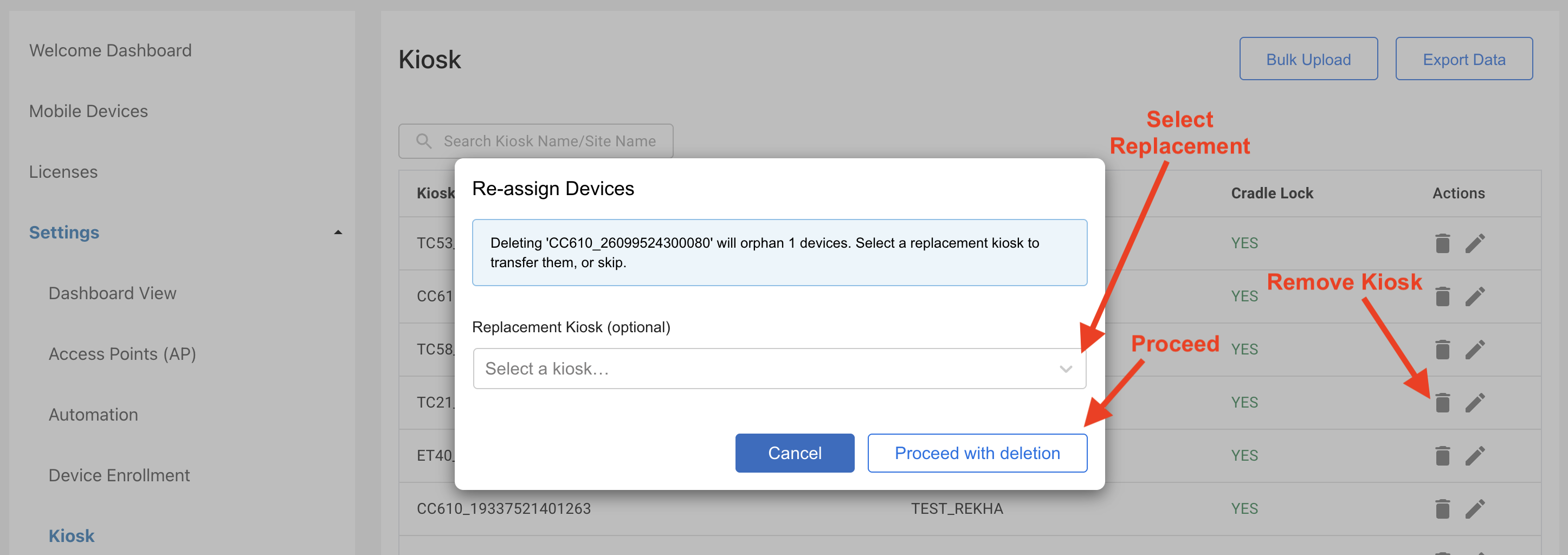The image size is (1568, 555).
Task: Select Kiosk in the Settings submenu
Action: pos(71,536)
